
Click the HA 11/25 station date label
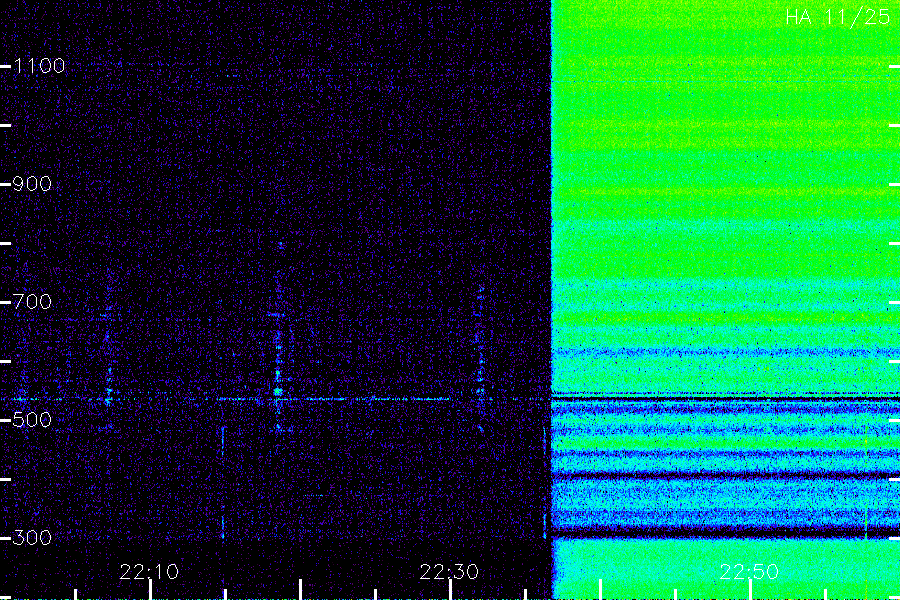pyautogui.click(x=837, y=17)
